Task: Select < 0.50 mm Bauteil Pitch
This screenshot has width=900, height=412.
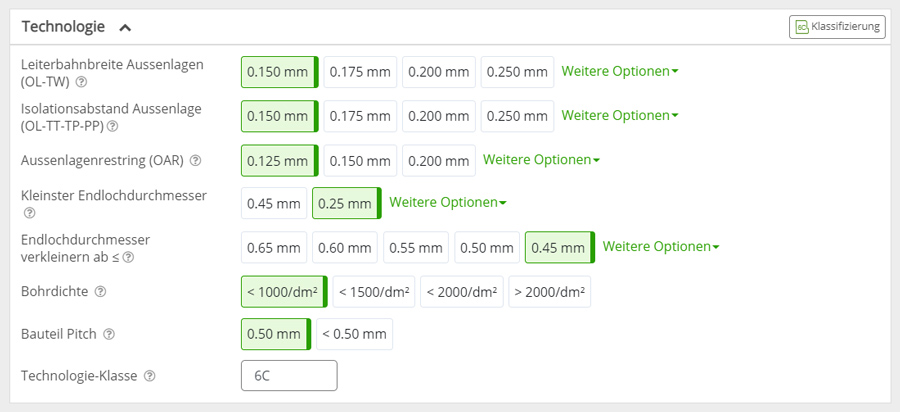Action: point(355,334)
